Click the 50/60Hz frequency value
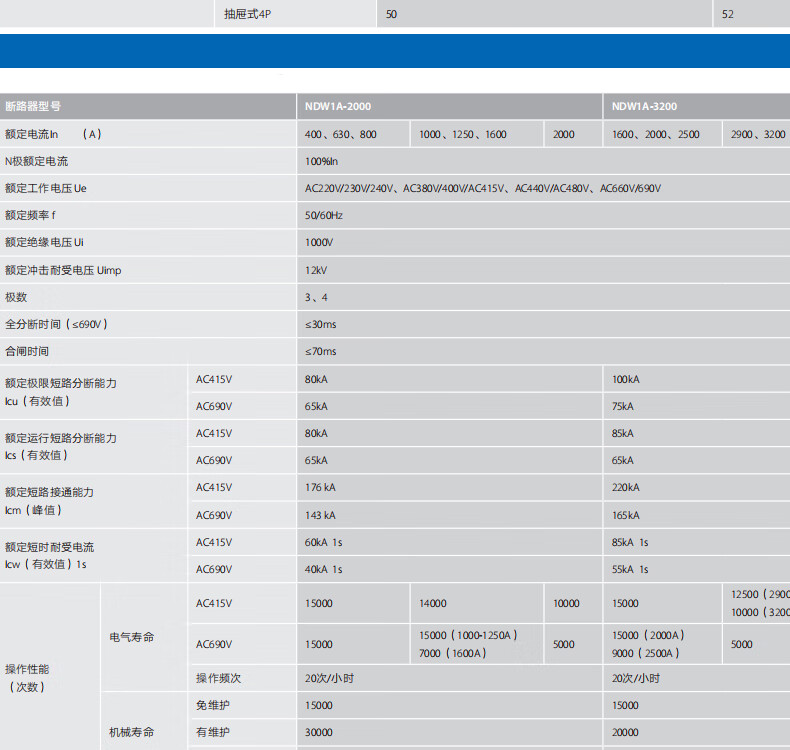This screenshot has height=750, width=790. [x=324, y=215]
